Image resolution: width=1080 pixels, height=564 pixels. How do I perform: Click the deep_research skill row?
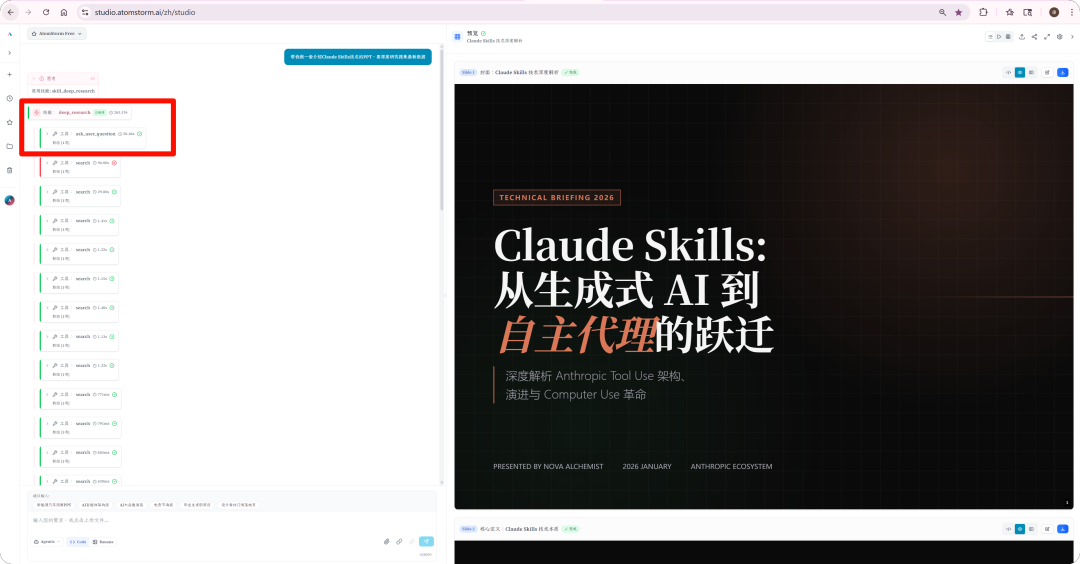tap(81, 112)
